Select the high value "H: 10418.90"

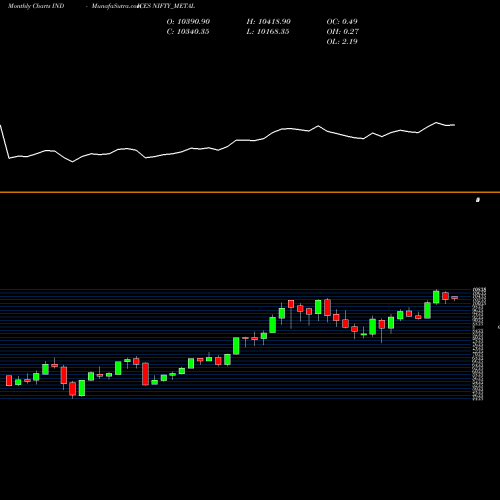269,22
